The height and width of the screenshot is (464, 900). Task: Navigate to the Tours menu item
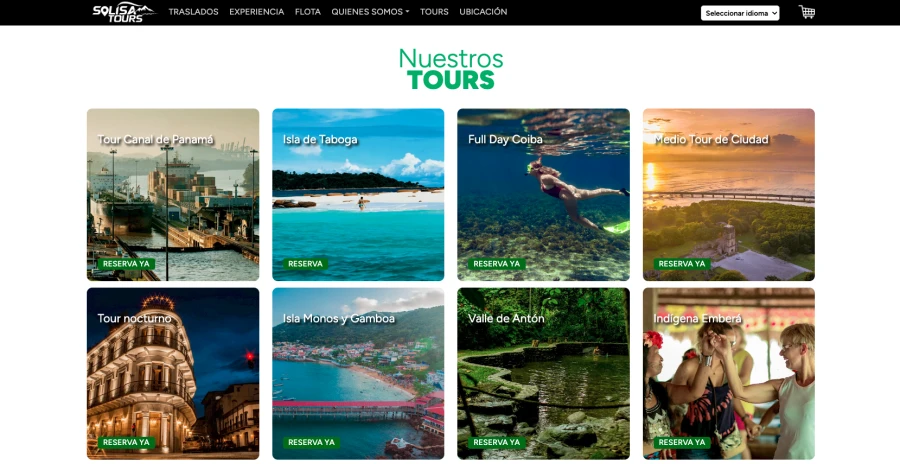[x=434, y=11]
